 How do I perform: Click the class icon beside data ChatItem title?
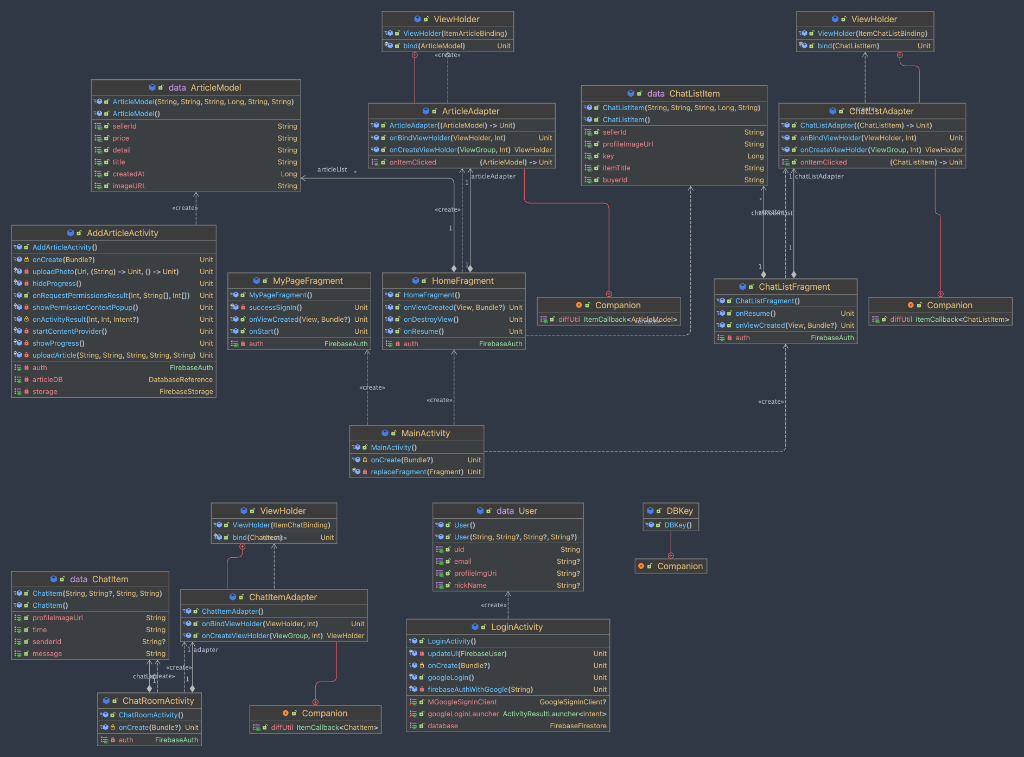point(54,579)
